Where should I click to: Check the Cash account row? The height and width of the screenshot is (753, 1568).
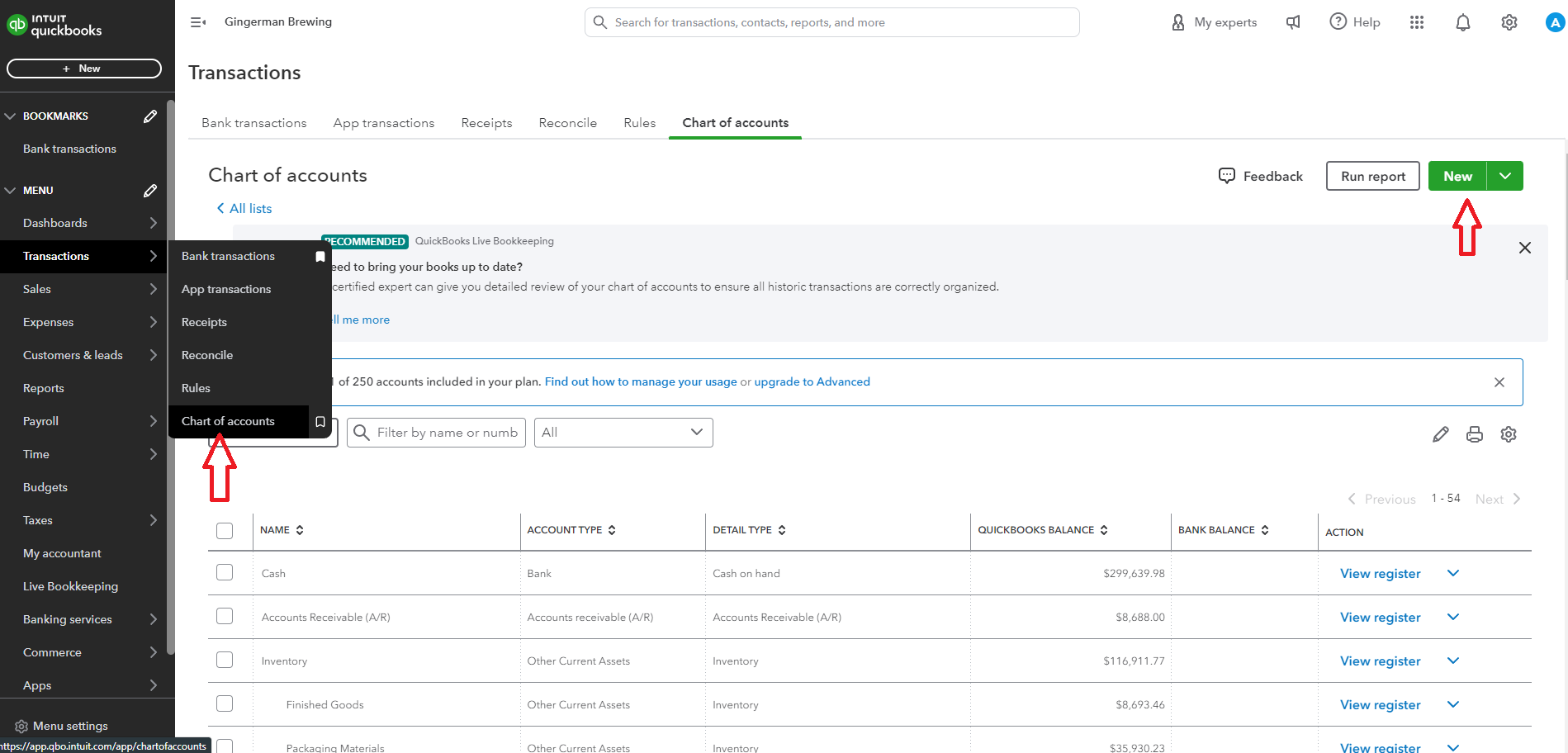tap(225, 572)
